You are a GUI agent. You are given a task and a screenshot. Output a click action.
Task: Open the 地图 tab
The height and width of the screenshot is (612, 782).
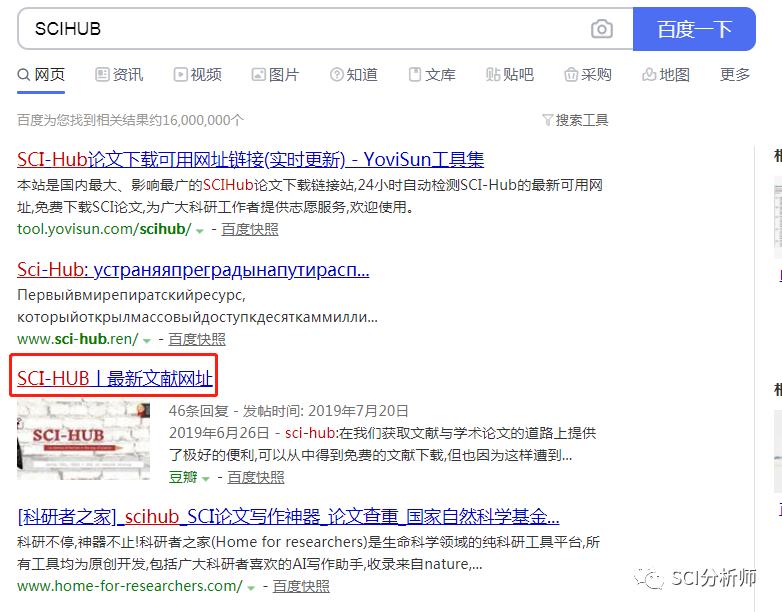666,75
